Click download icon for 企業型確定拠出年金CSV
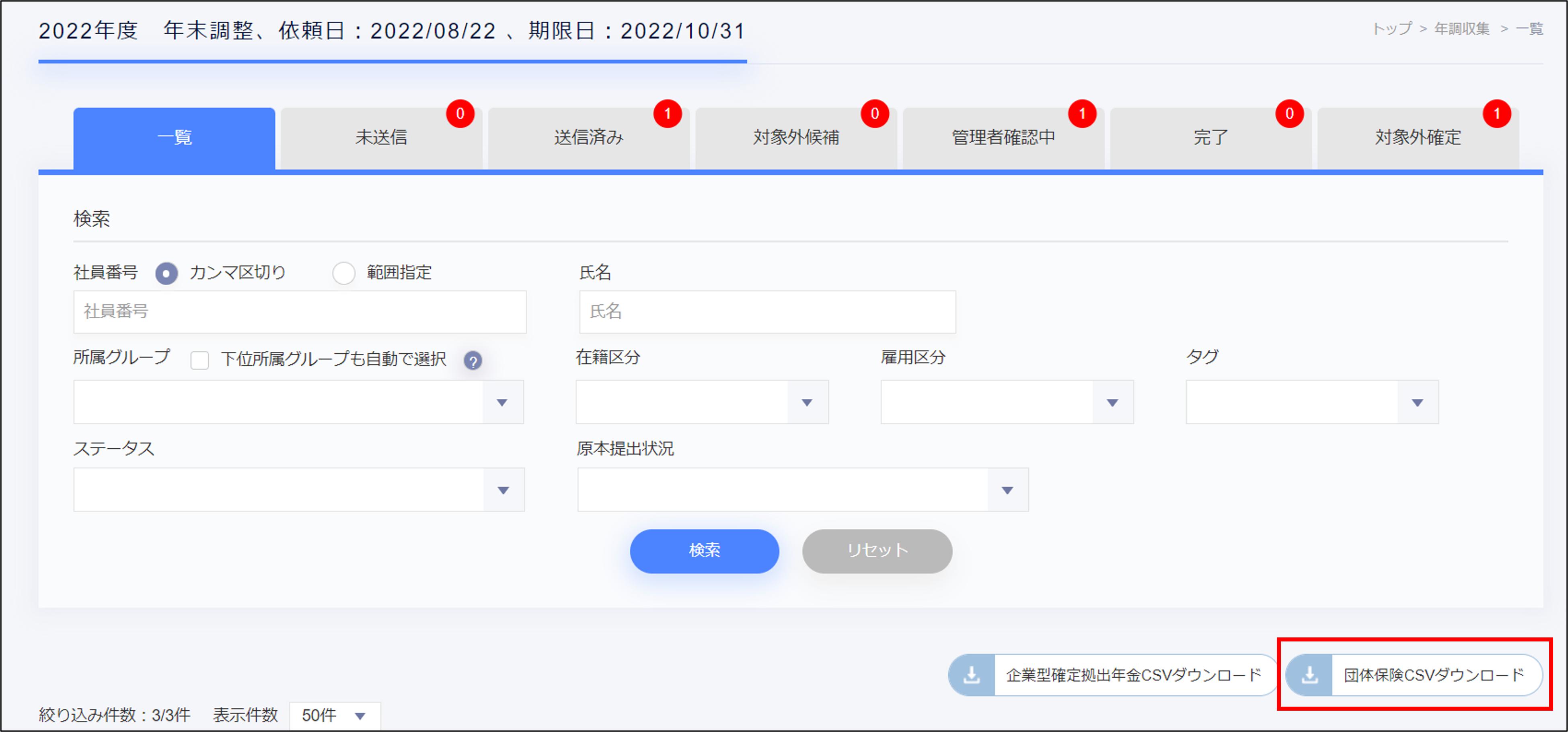 [x=972, y=675]
